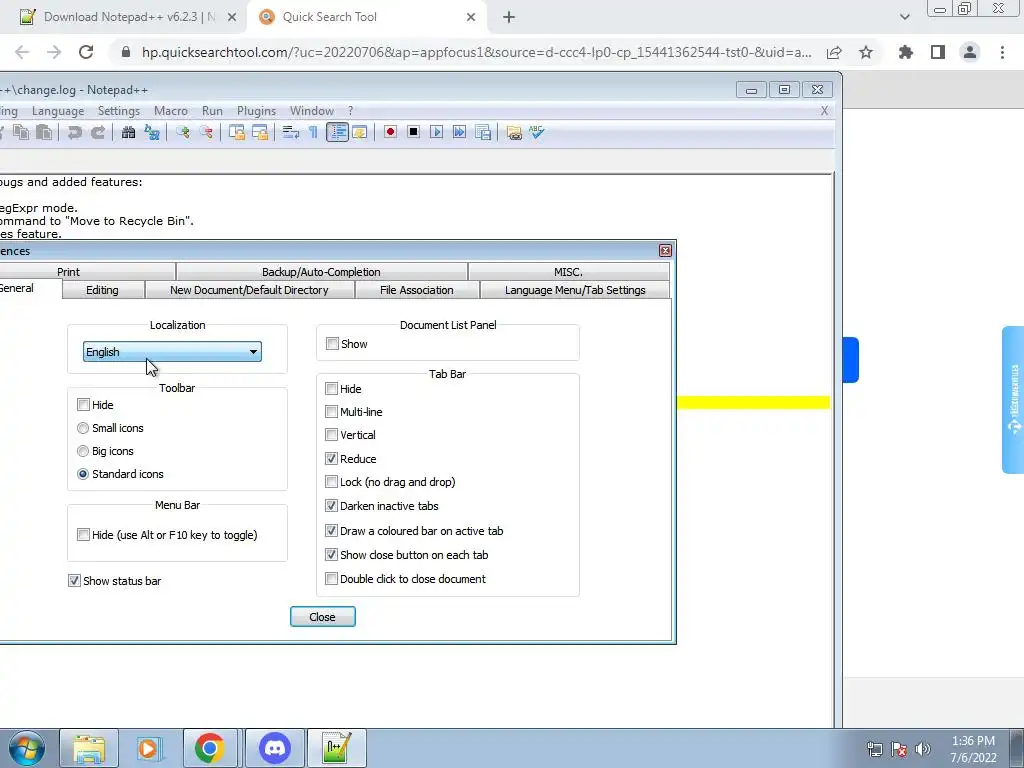
Task: Open the MISC. preferences tab
Action: pyautogui.click(x=568, y=272)
